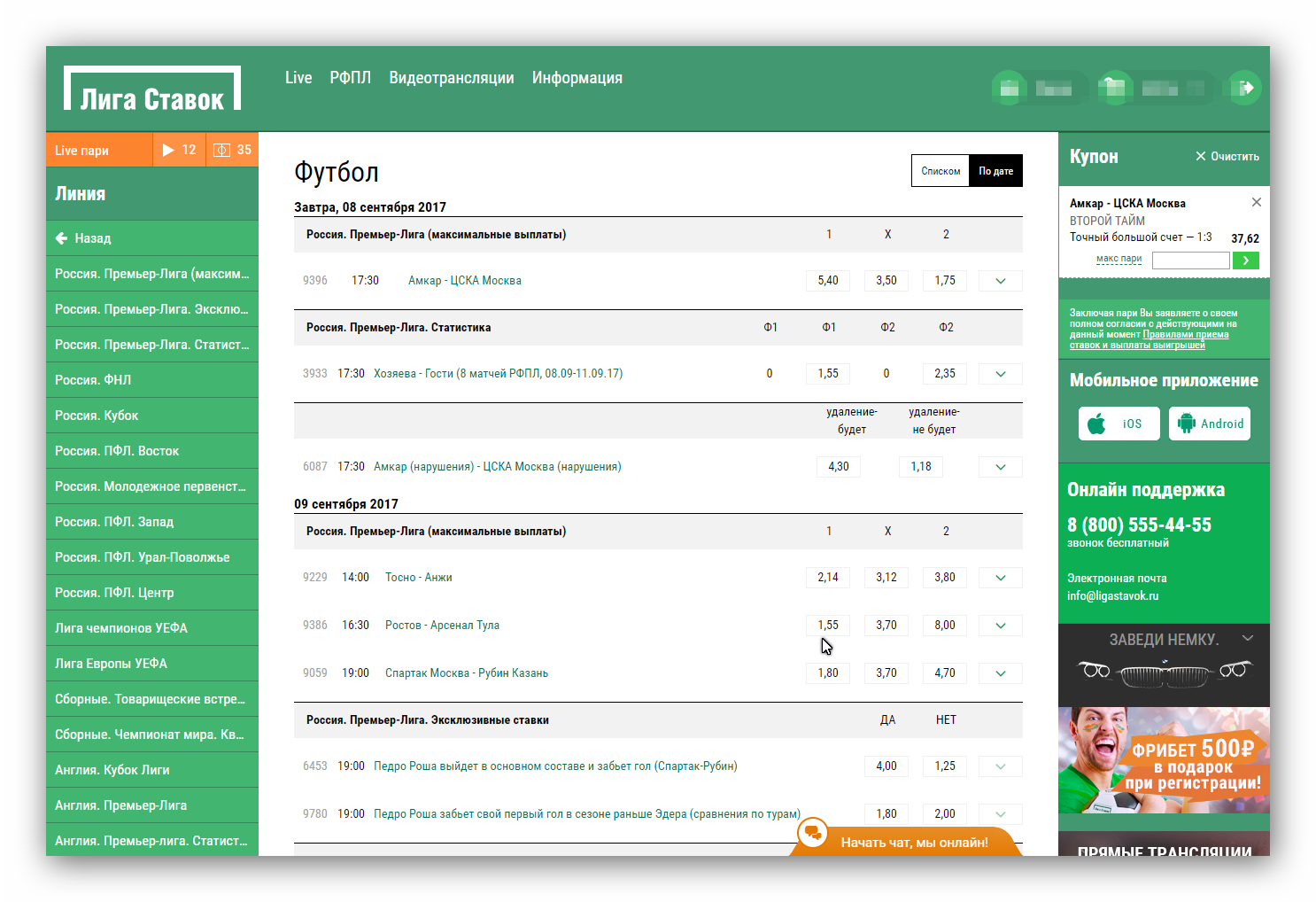Open РФПЛ menu item
Image resolution: width=1316 pixels, height=902 pixels.
[x=351, y=78]
